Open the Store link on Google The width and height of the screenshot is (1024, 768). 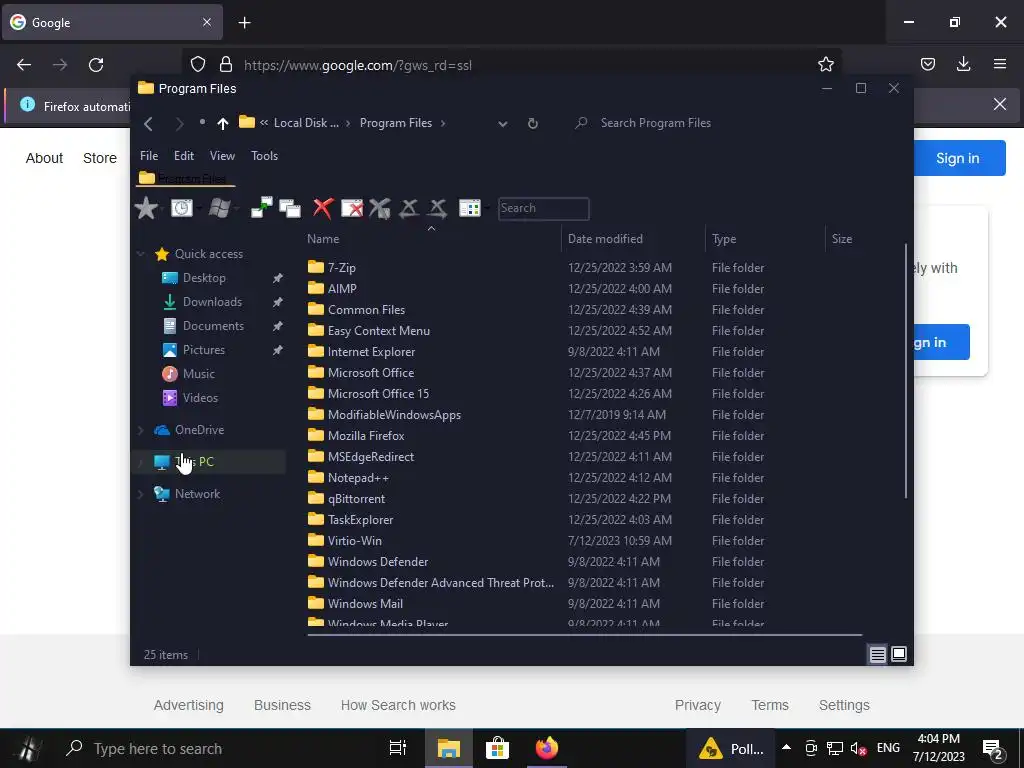pos(100,159)
